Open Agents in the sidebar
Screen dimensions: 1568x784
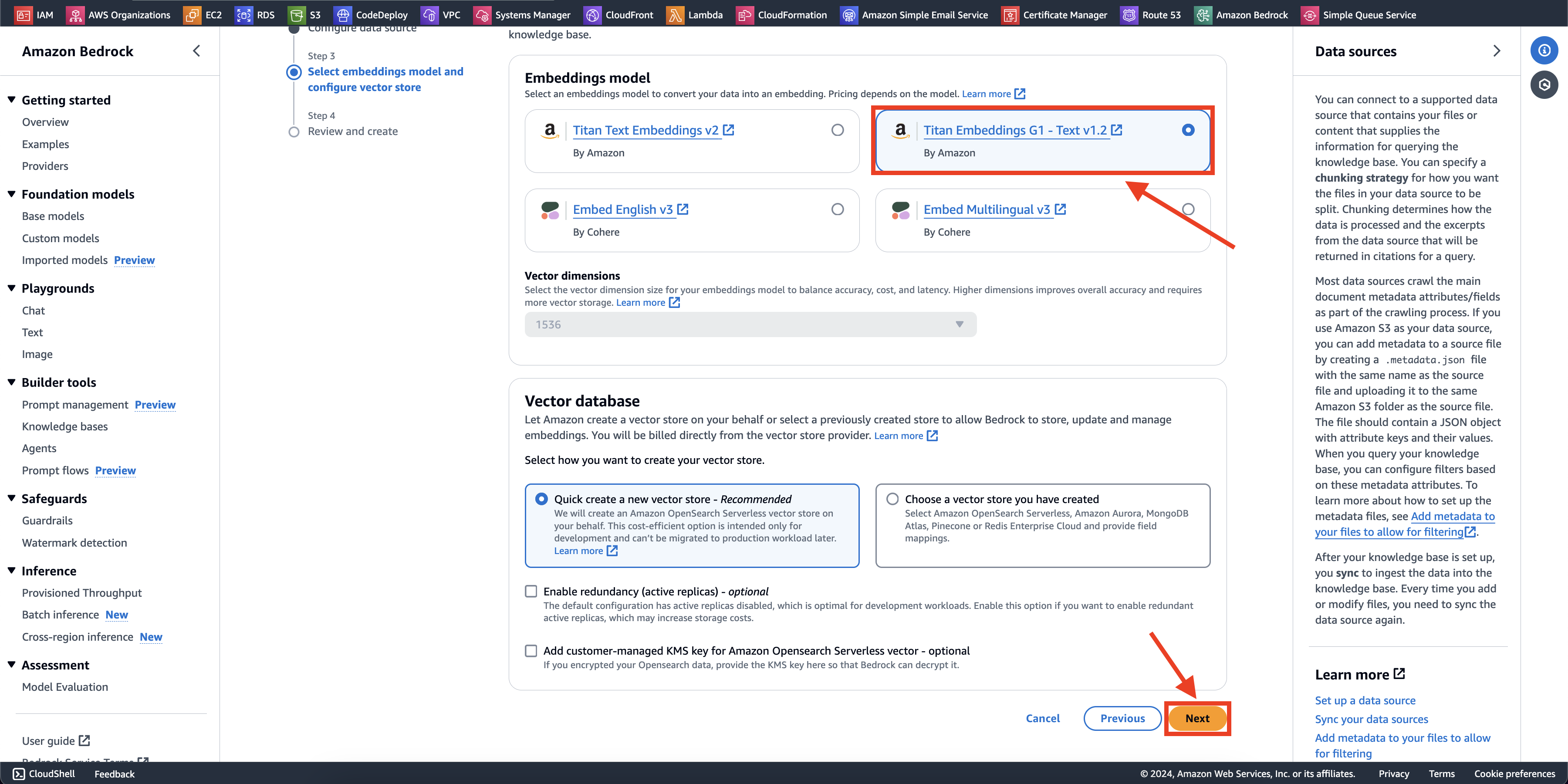tap(39, 448)
